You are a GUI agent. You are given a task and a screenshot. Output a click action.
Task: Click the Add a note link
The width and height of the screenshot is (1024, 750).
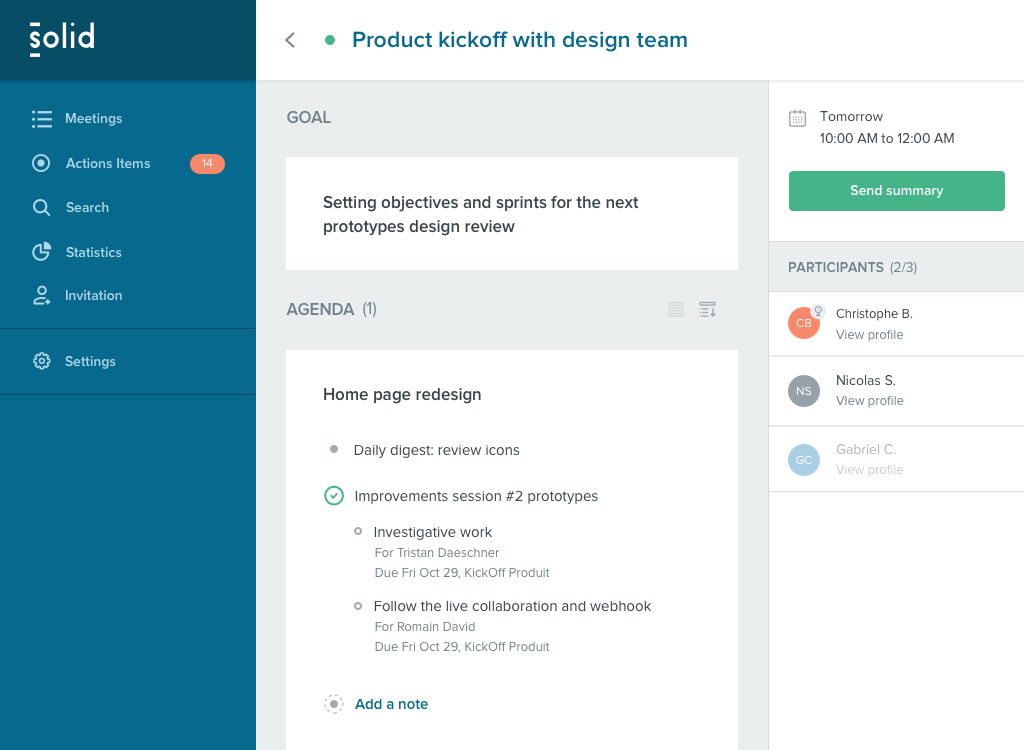[391, 704]
